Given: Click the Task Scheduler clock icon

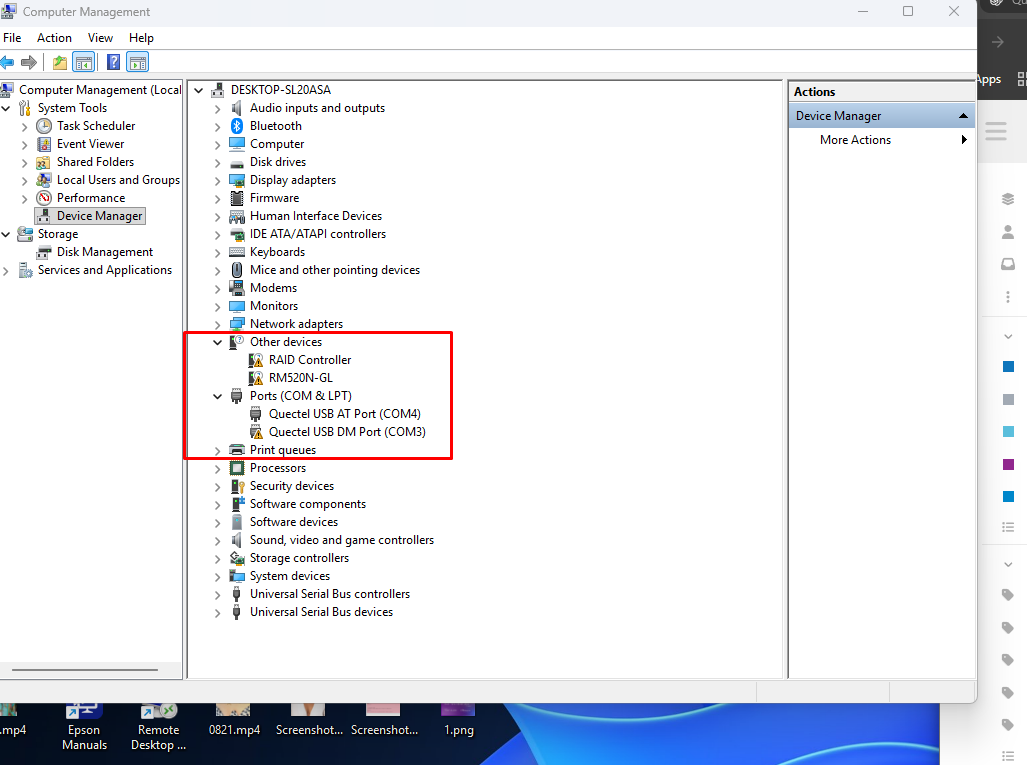Looking at the screenshot, I should point(44,126).
